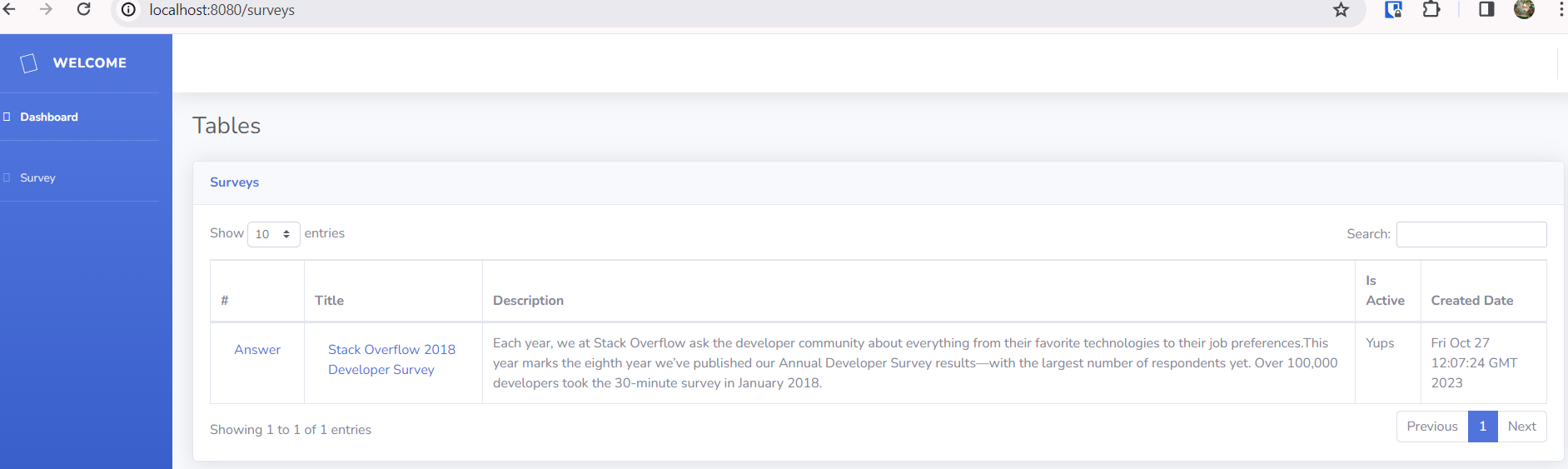Toggle the browser side panel icon
The height and width of the screenshot is (469, 1568).
click(x=1486, y=10)
